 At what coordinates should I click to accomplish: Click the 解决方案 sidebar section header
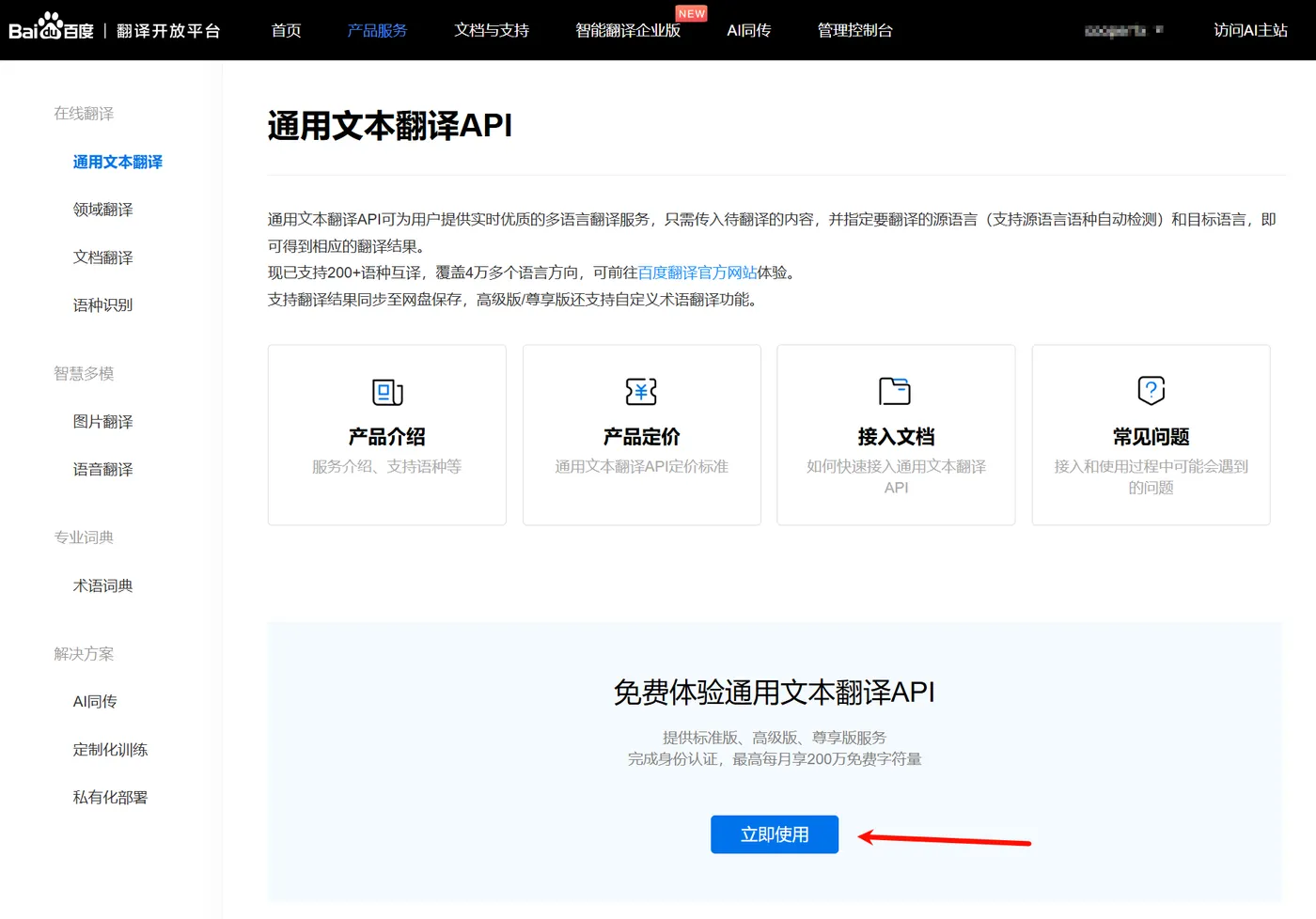tap(84, 654)
